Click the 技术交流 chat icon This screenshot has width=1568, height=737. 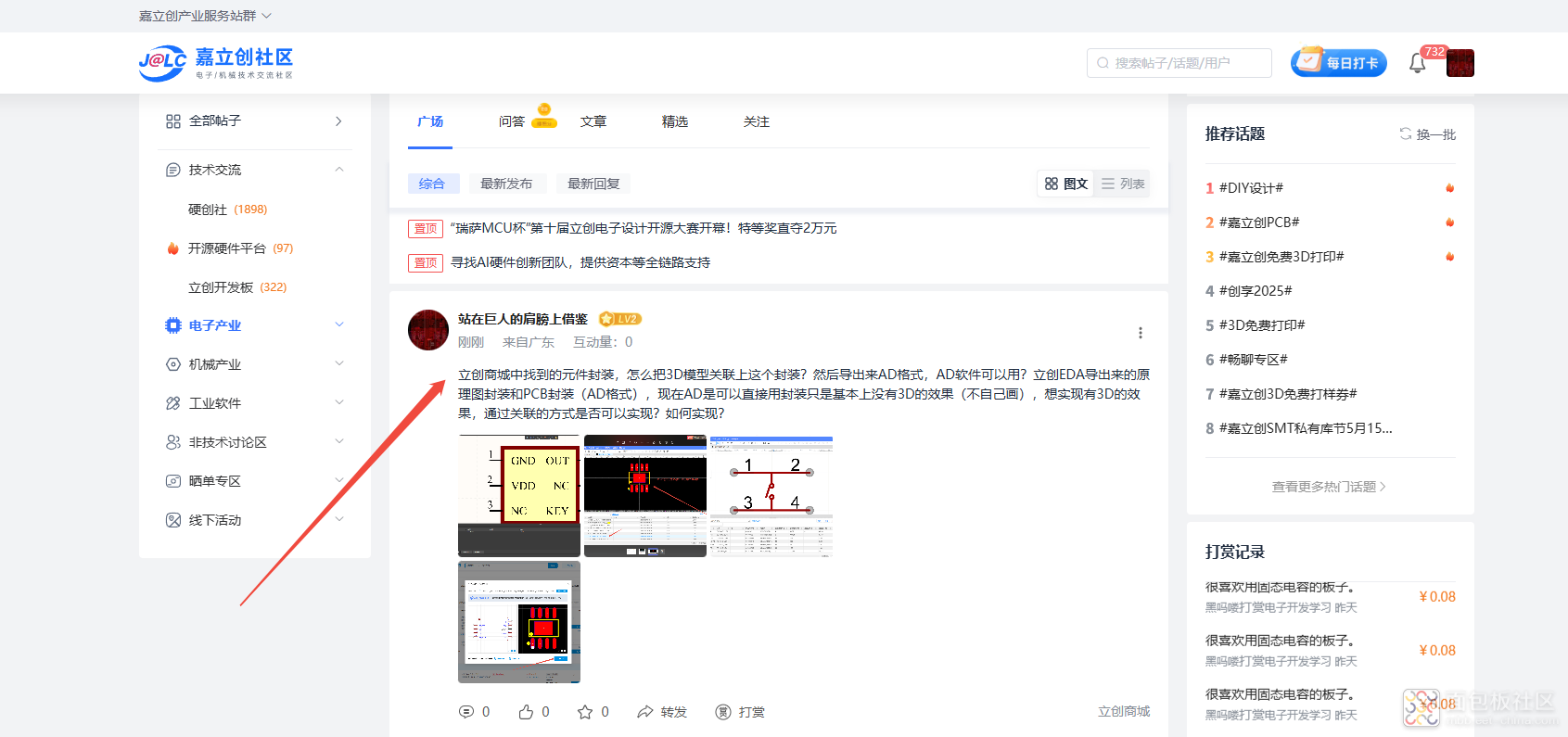click(173, 170)
